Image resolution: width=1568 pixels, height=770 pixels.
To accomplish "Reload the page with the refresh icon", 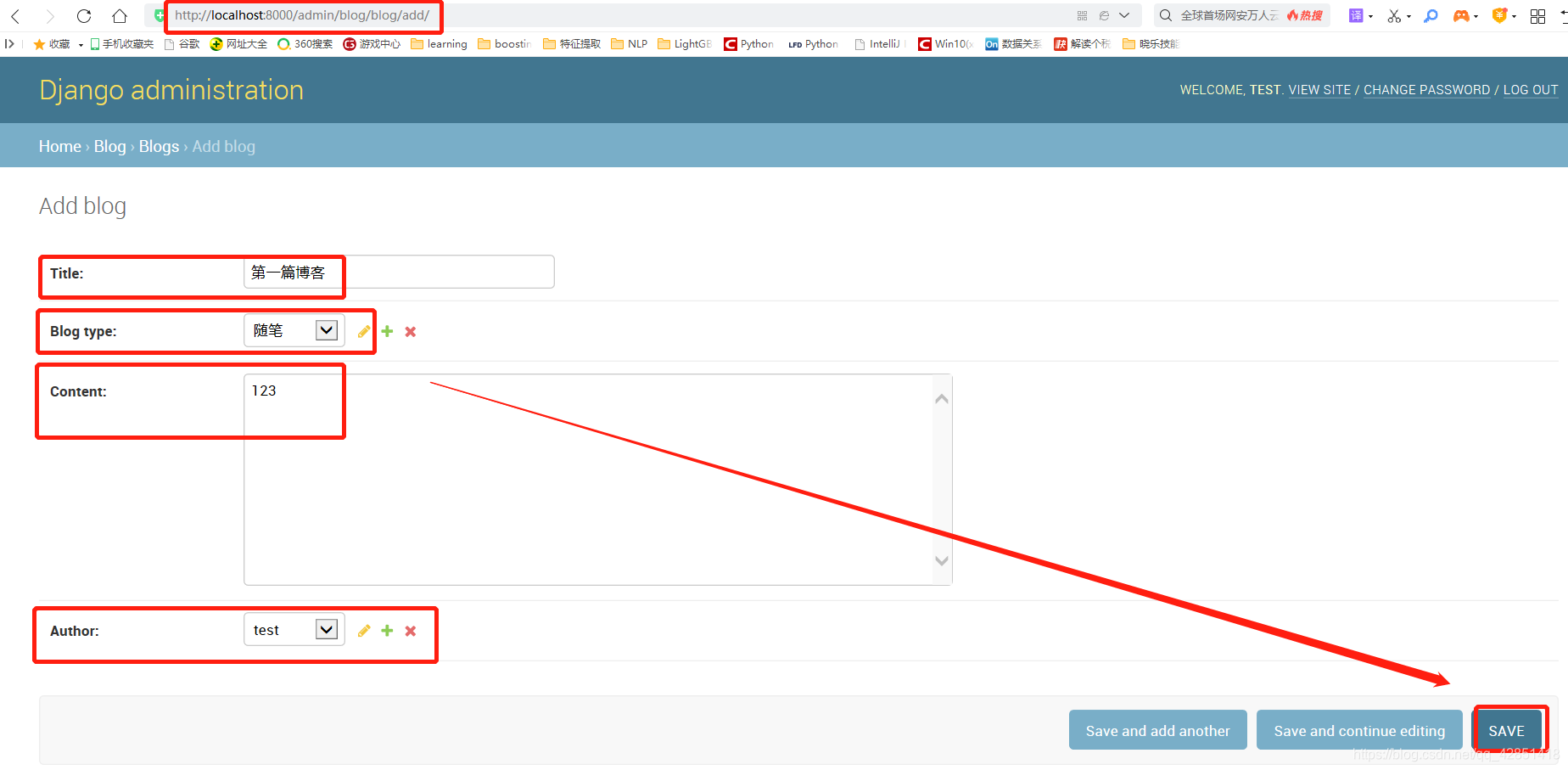I will (x=84, y=16).
